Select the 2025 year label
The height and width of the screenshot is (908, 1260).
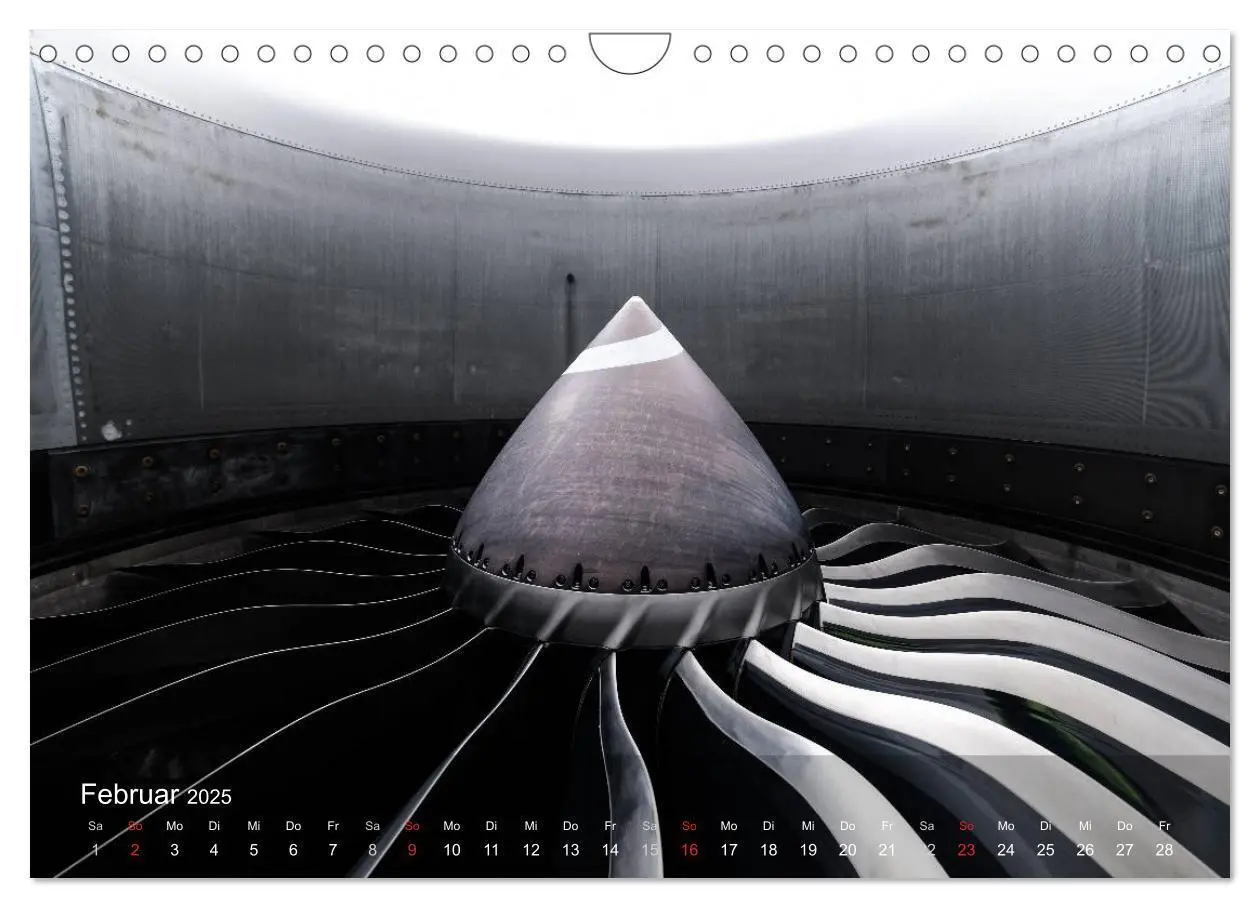coord(209,797)
